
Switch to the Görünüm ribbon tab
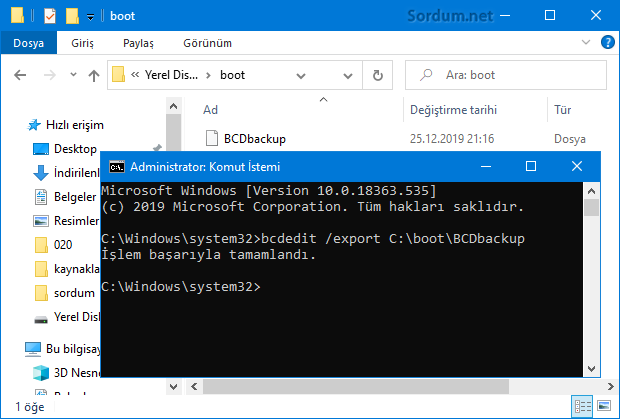pyautogui.click(x=207, y=43)
